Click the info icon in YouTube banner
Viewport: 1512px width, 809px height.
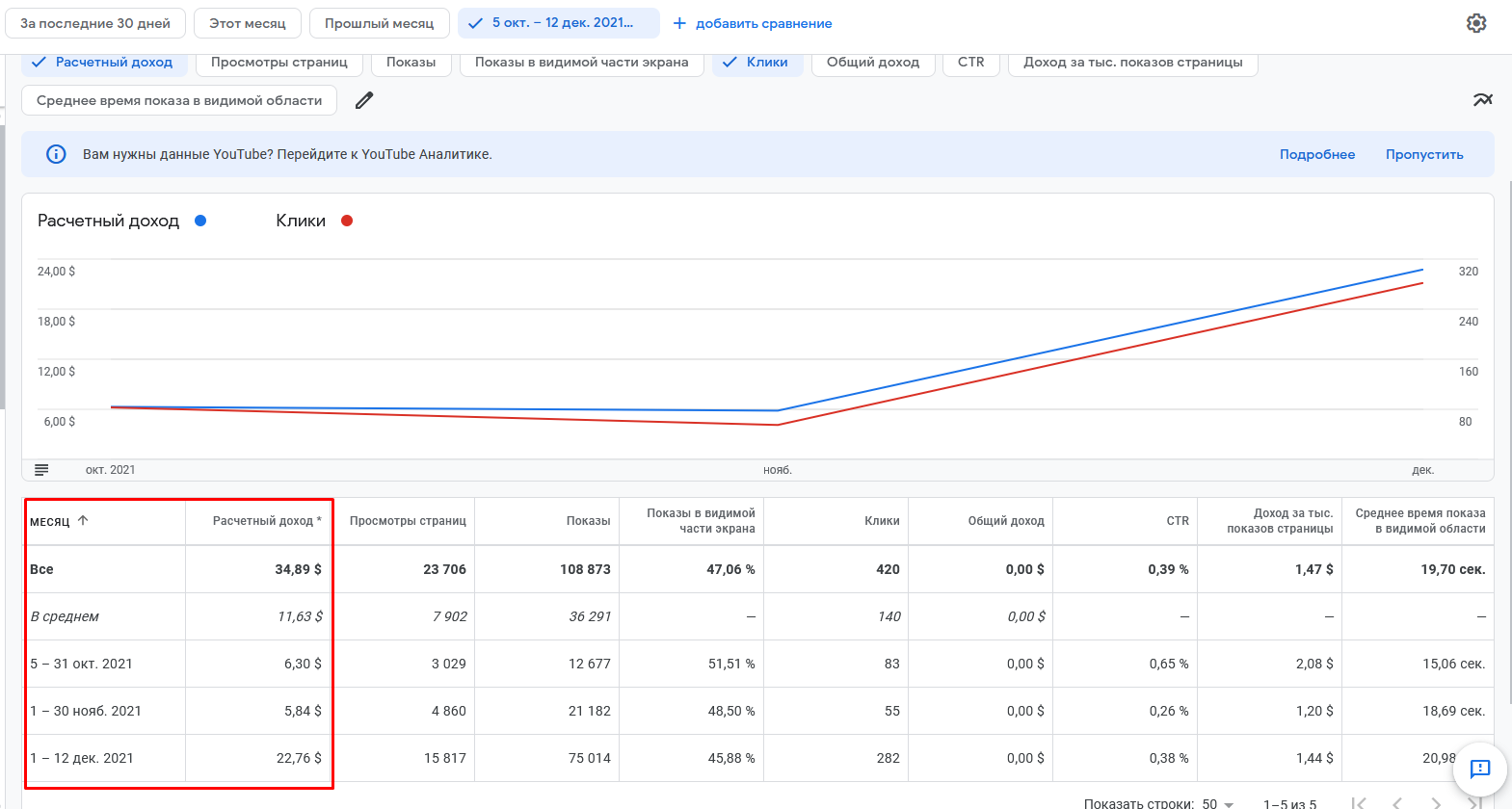[x=56, y=154]
